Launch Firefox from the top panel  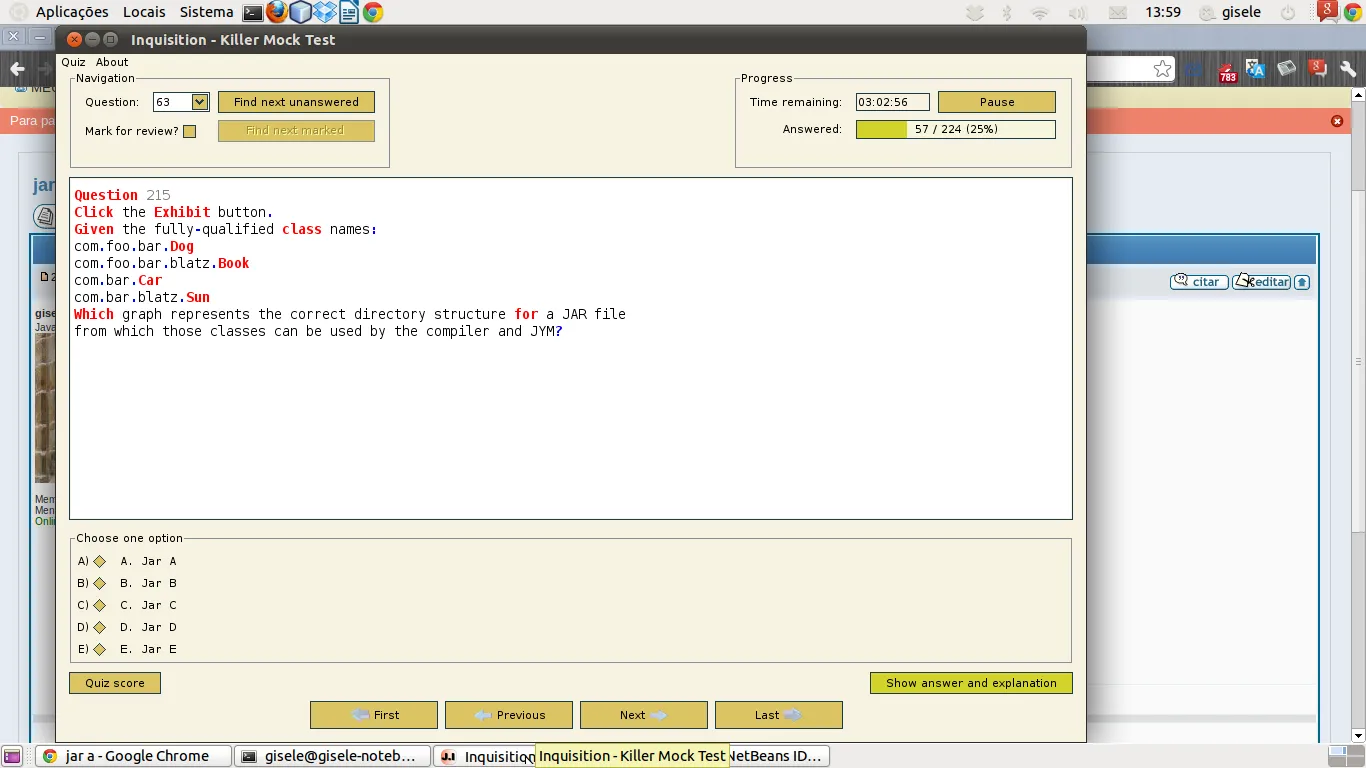click(x=277, y=13)
